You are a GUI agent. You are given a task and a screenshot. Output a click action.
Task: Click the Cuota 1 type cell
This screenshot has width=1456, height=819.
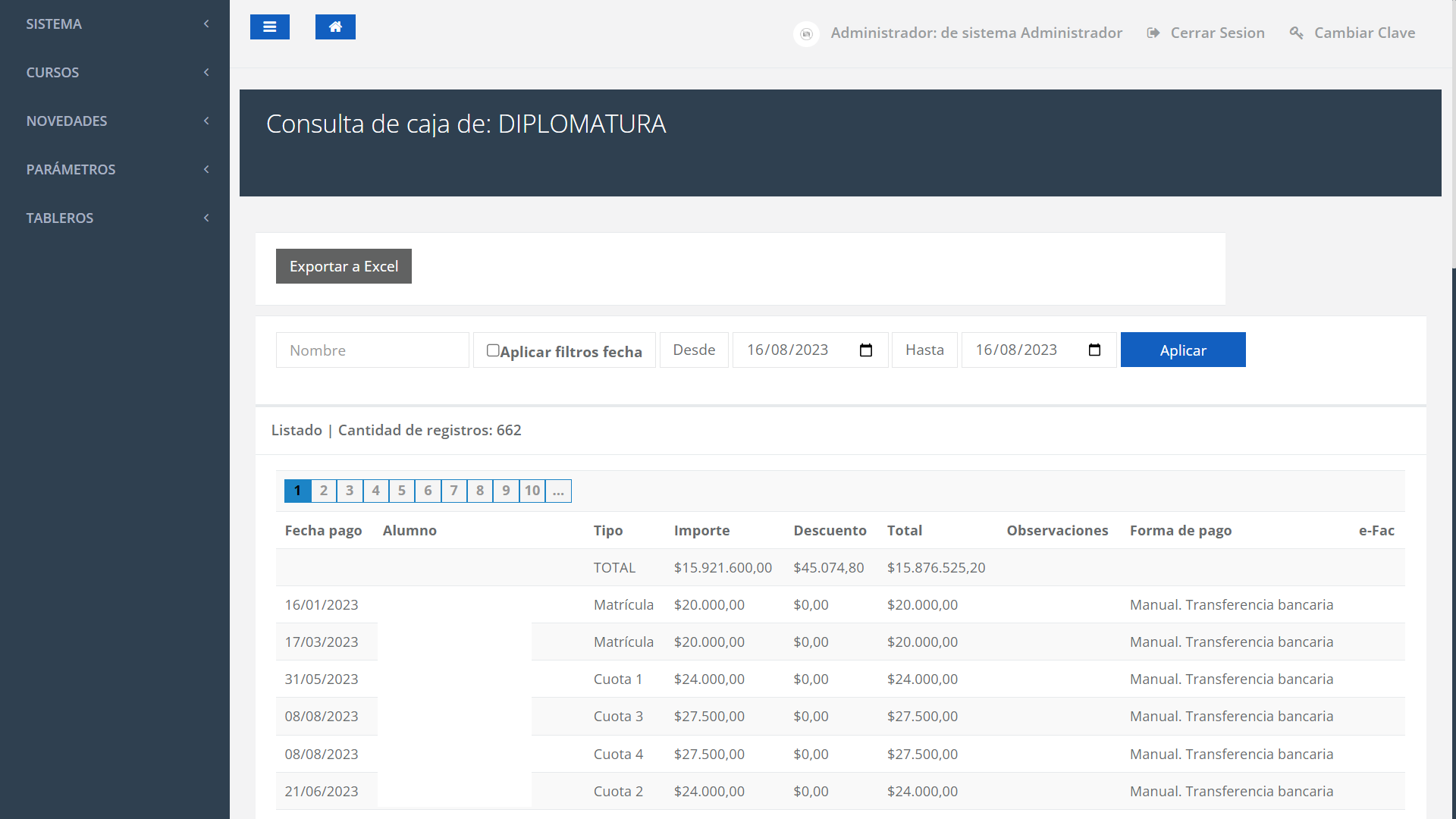coord(618,679)
